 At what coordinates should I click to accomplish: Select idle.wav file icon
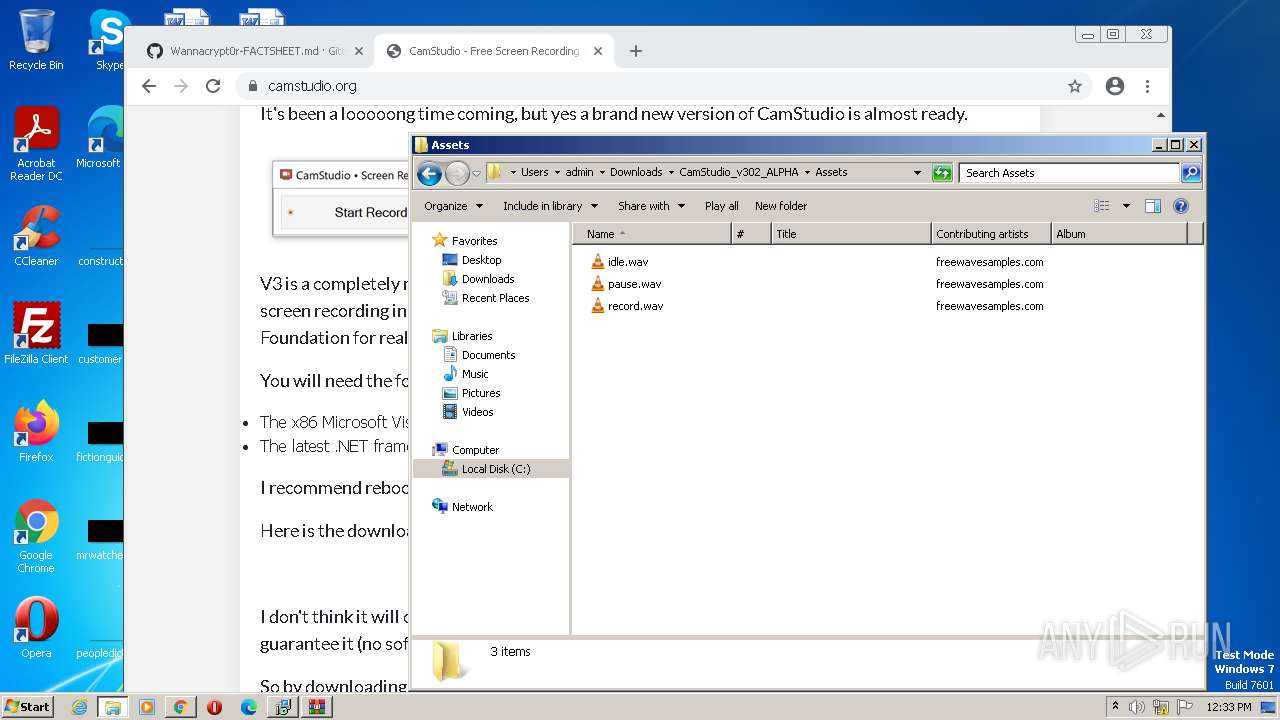597,262
